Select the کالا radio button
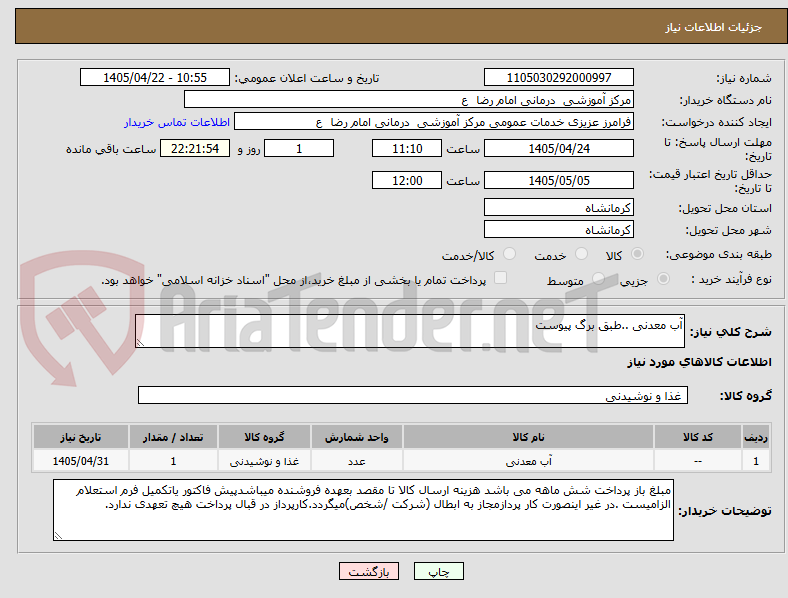This screenshot has height=598, width=788. (637, 254)
